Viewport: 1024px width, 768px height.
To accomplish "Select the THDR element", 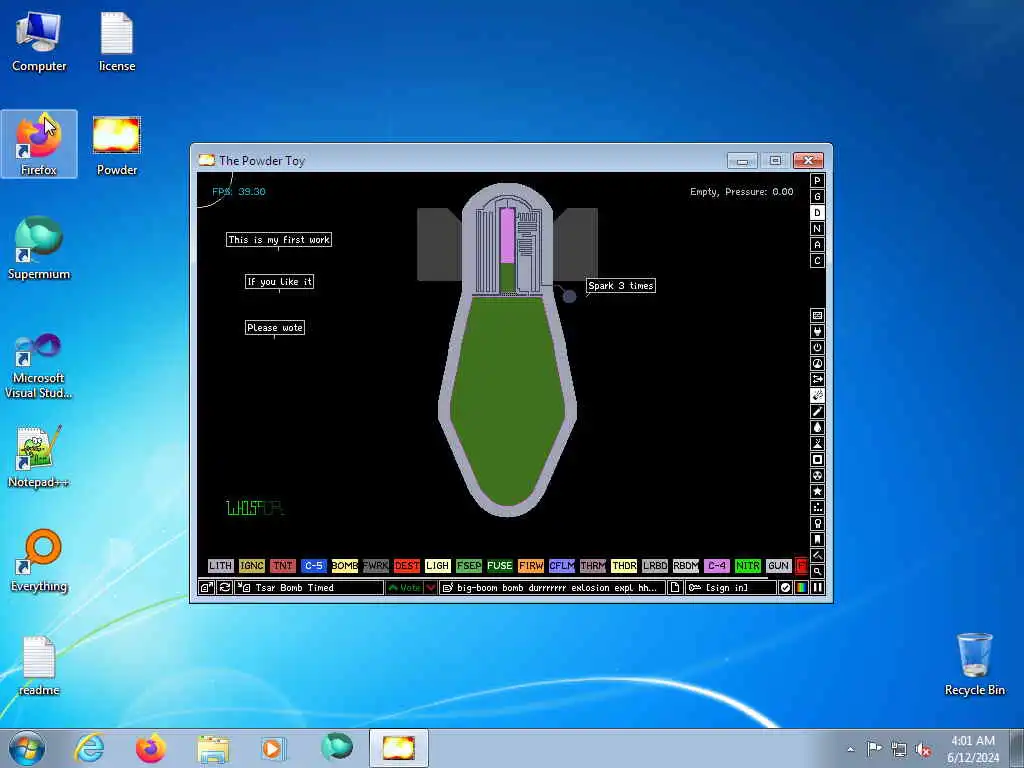I will 624,566.
